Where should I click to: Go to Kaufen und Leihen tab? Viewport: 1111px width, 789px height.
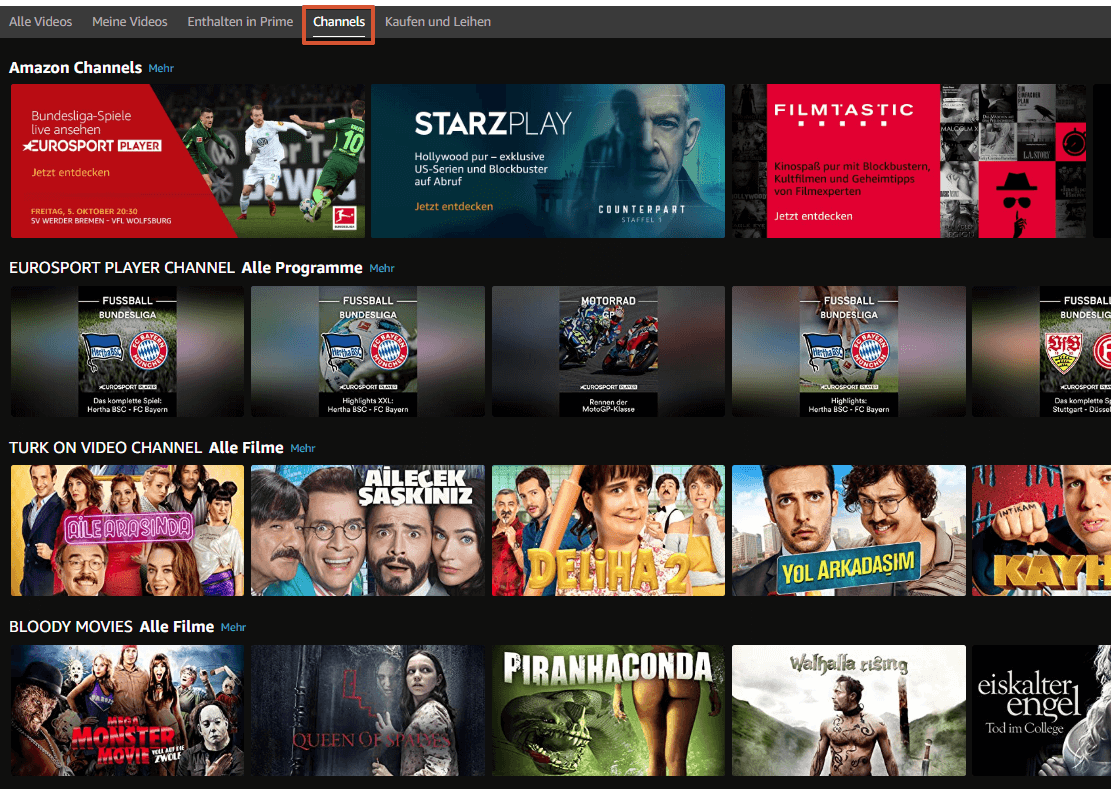click(x=438, y=21)
